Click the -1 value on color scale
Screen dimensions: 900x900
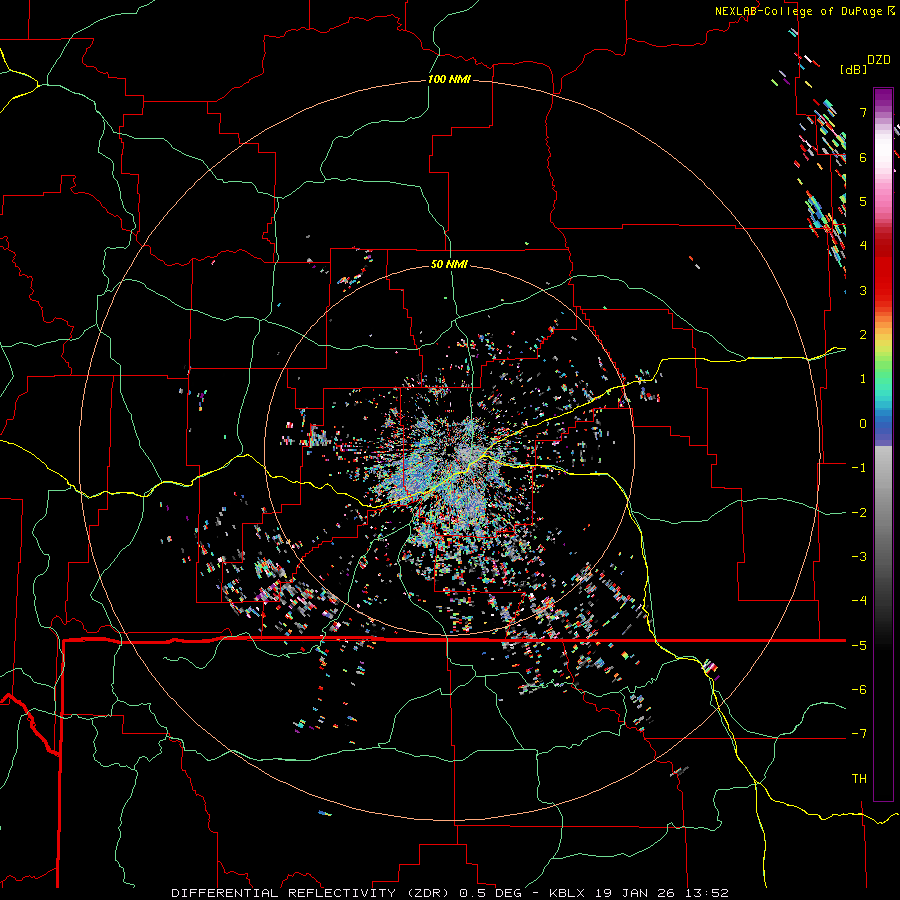point(859,468)
